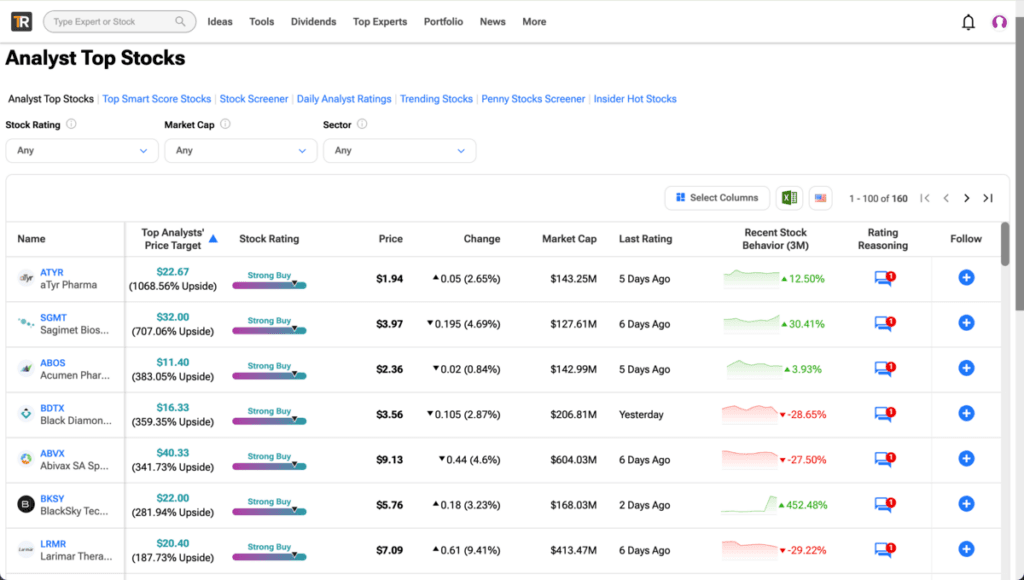Click the search magnifier icon
Image resolution: width=1024 pixels, height=580 pixels.
pos(180,22)
